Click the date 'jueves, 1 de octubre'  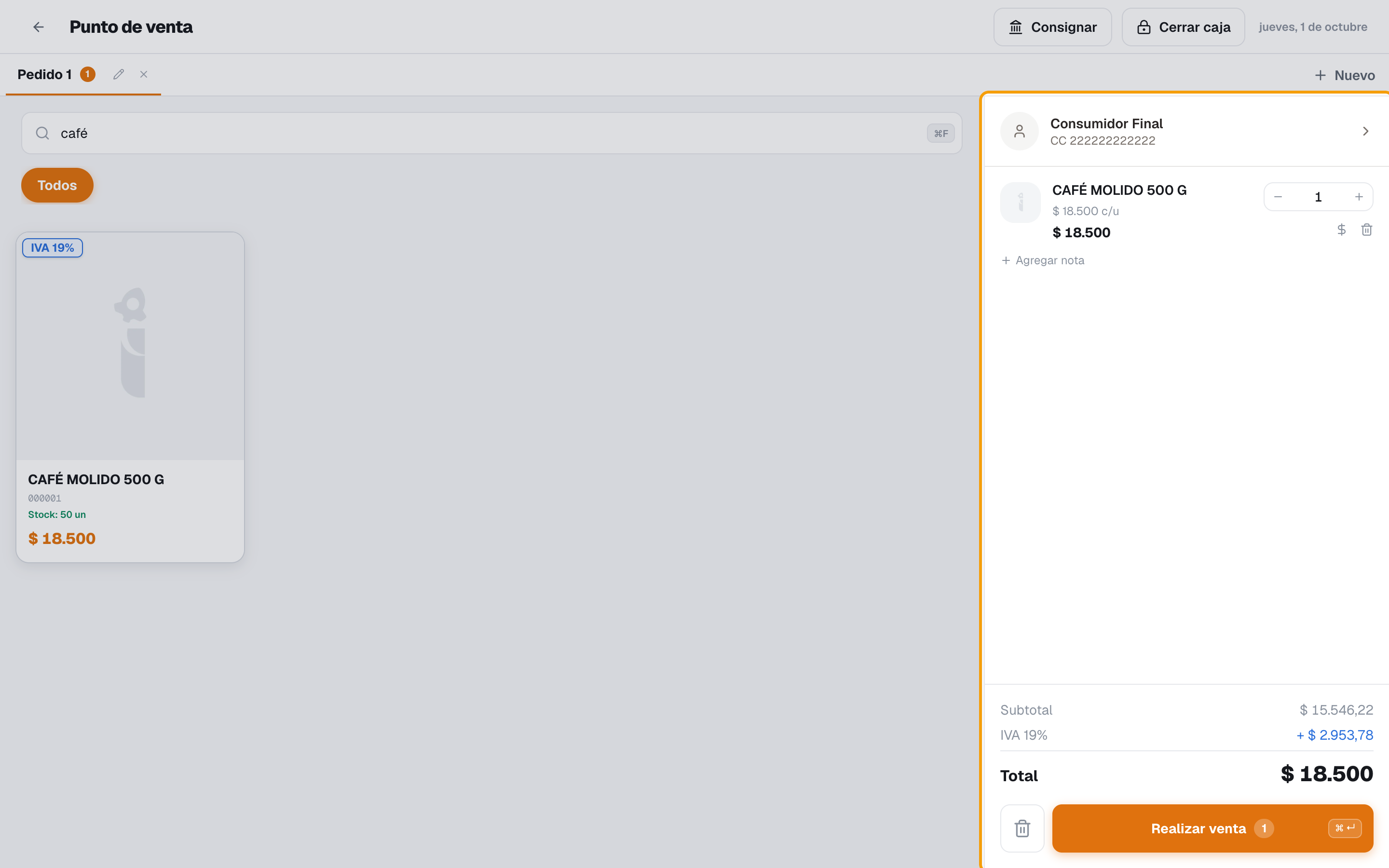coord(1313,27)
